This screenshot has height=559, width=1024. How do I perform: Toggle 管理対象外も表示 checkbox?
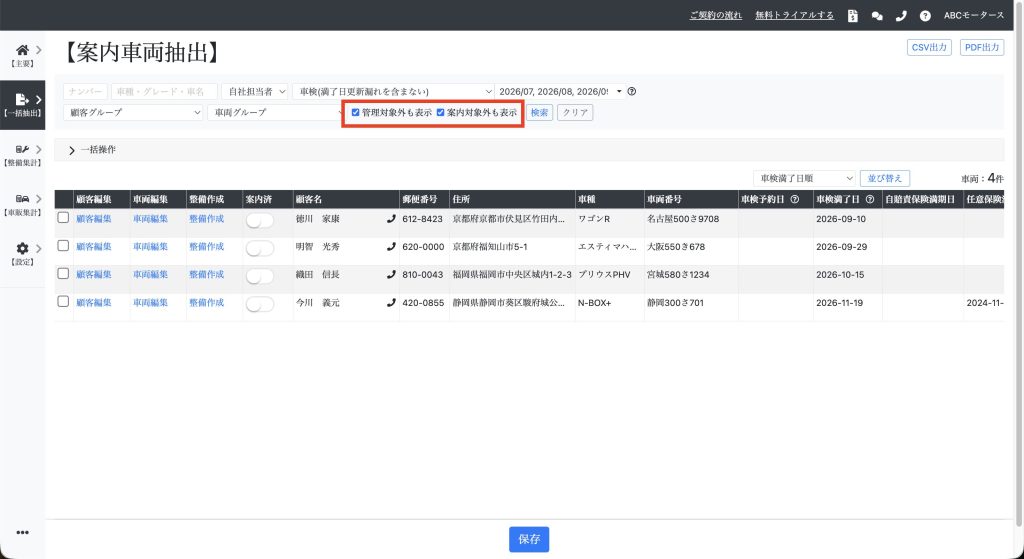[355, 112]
